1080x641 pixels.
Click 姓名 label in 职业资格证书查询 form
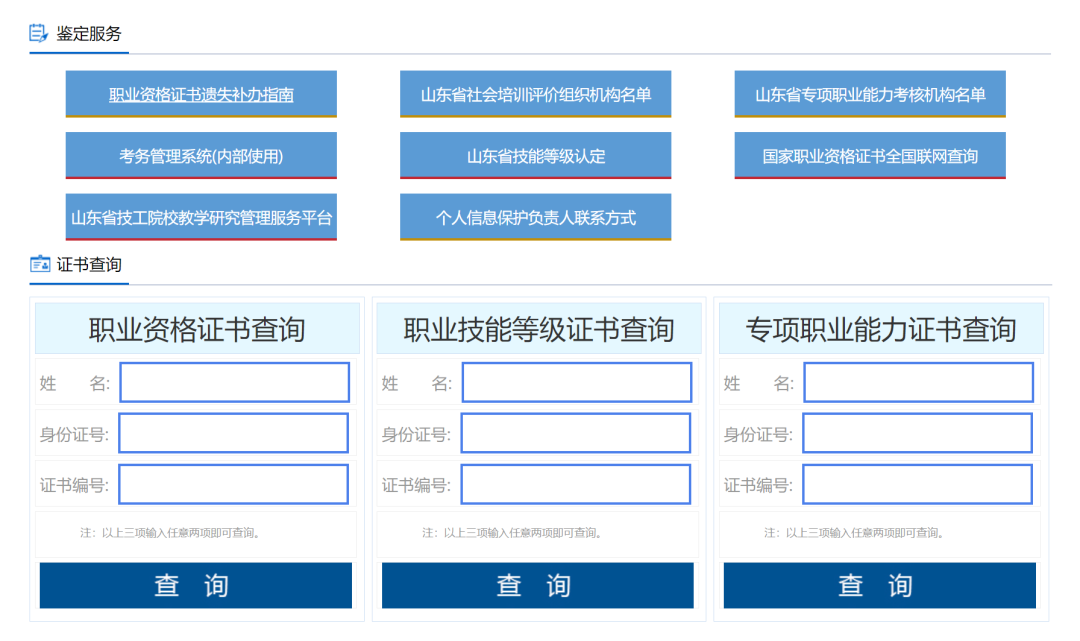tap(74, 383)
